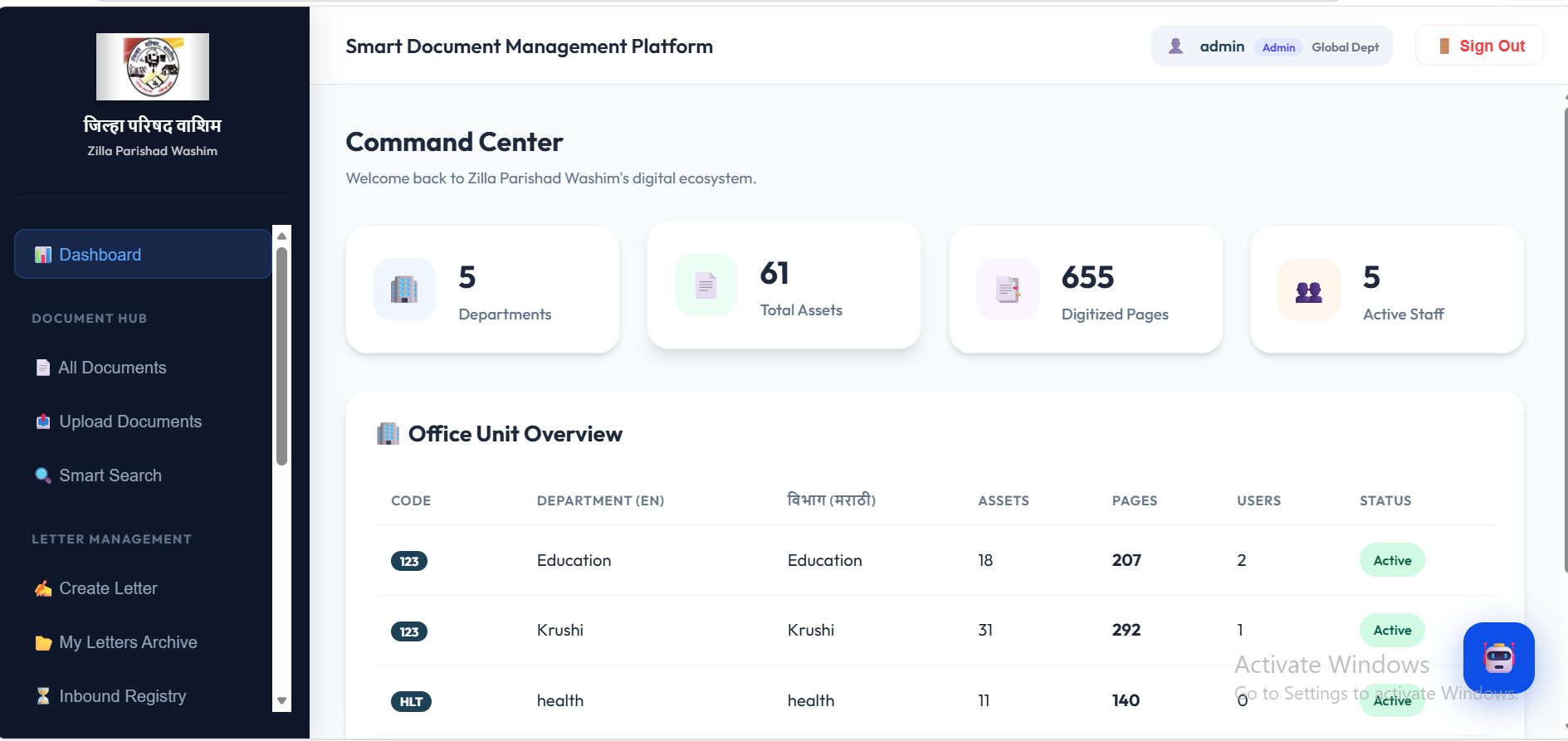Click the Departments building icon
The width and height of the screenshot is (1568, 741).
(x=404, y=289)
